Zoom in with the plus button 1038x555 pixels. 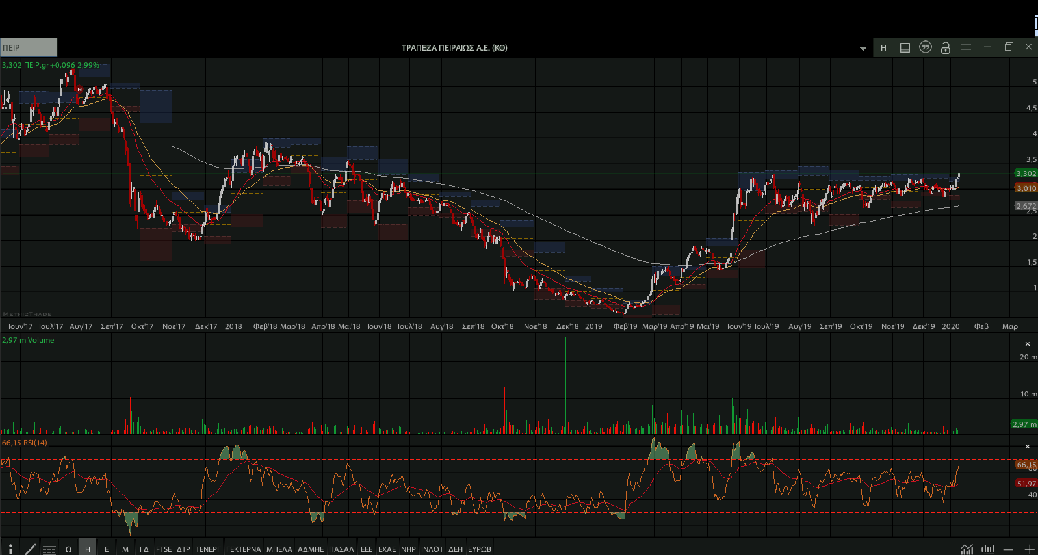pyautogui.click(x=1028, y=549)
